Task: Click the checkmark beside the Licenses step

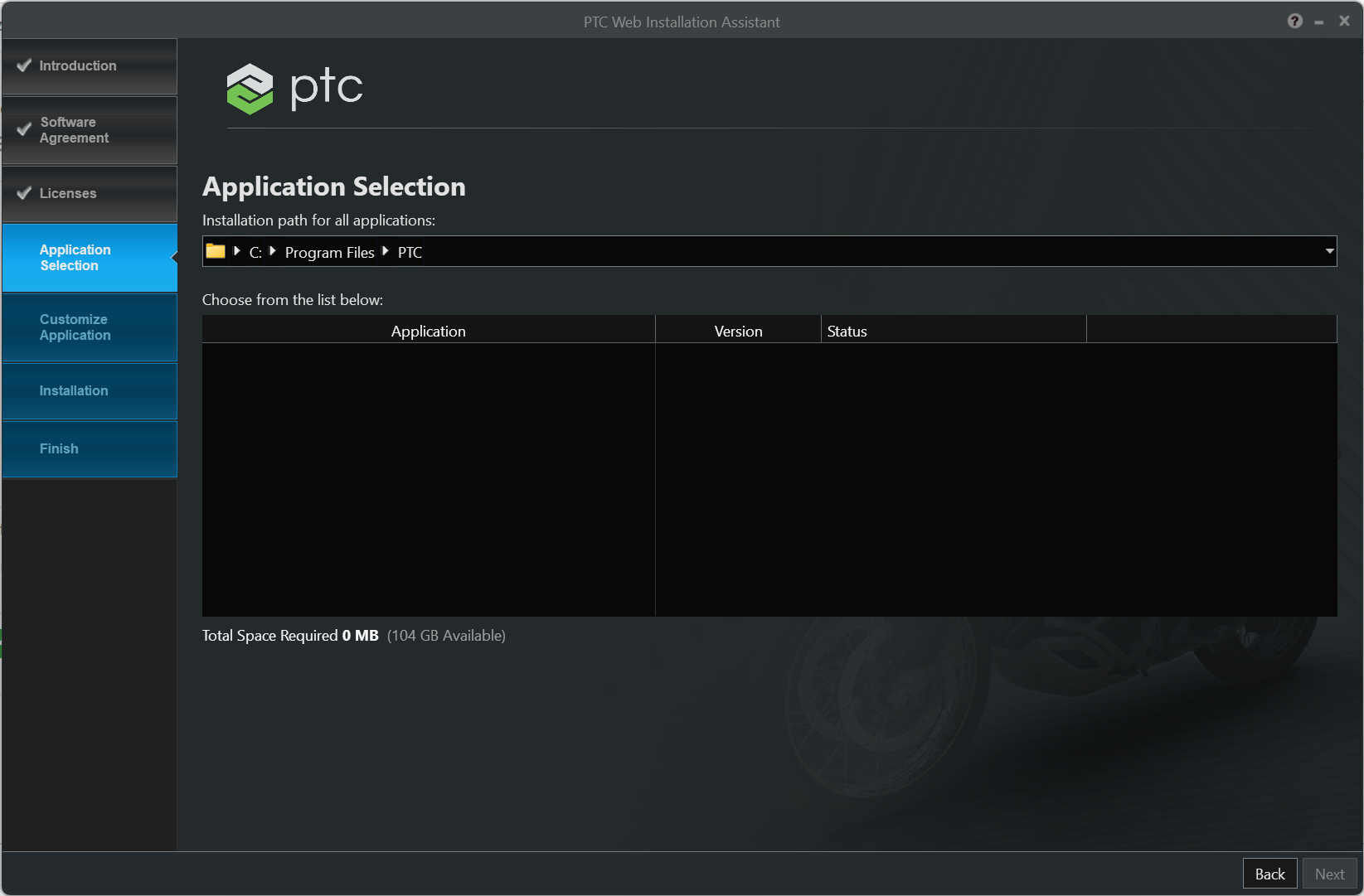Action: coord(23,192)
